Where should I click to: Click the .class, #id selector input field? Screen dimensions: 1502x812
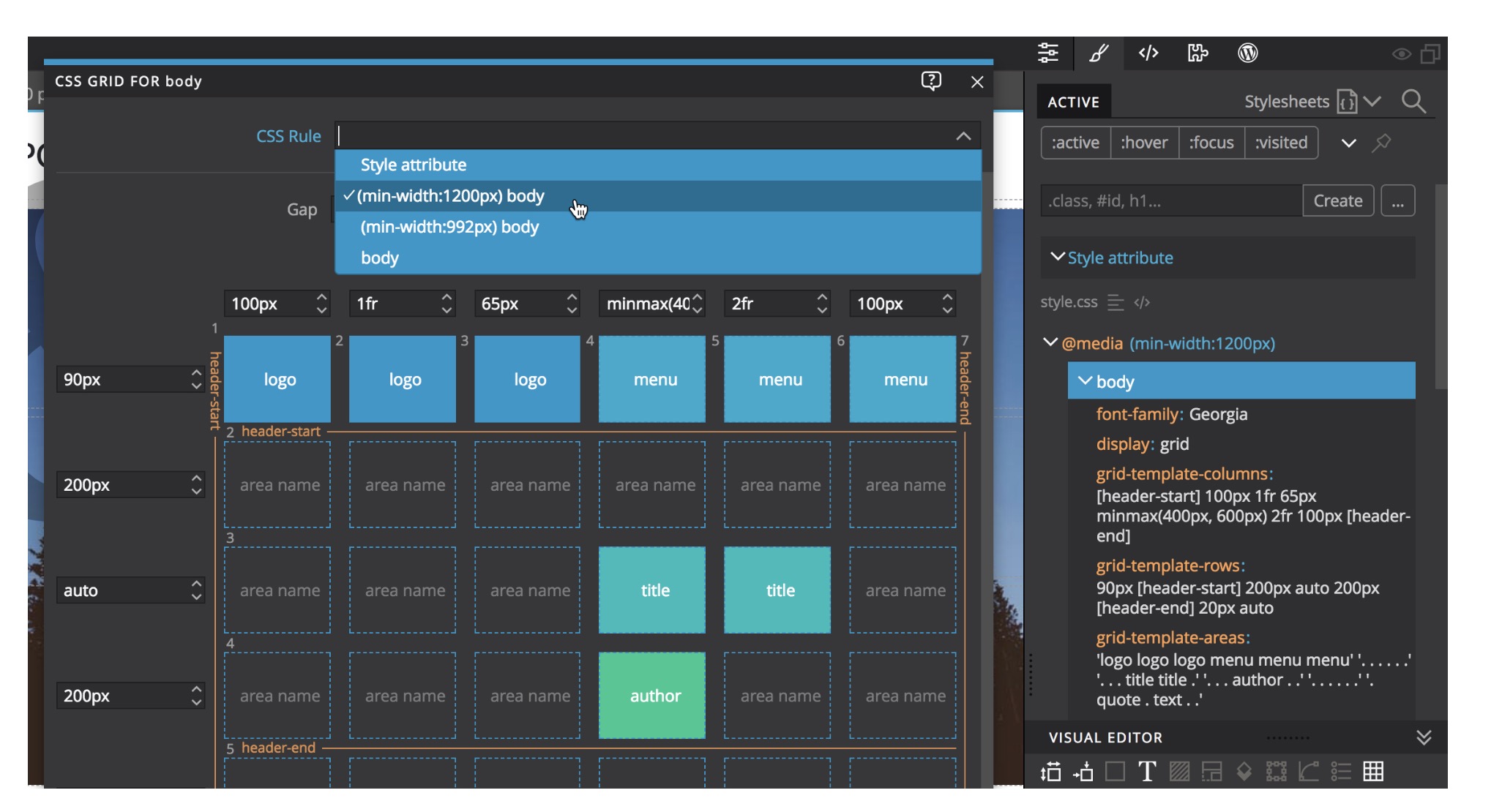point(1170,200)
